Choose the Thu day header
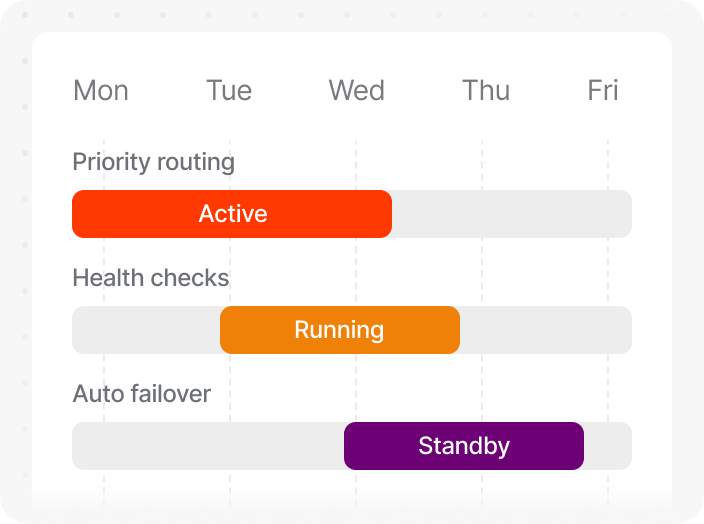Viewport: 704px width, 524px height. coord(486,91)
